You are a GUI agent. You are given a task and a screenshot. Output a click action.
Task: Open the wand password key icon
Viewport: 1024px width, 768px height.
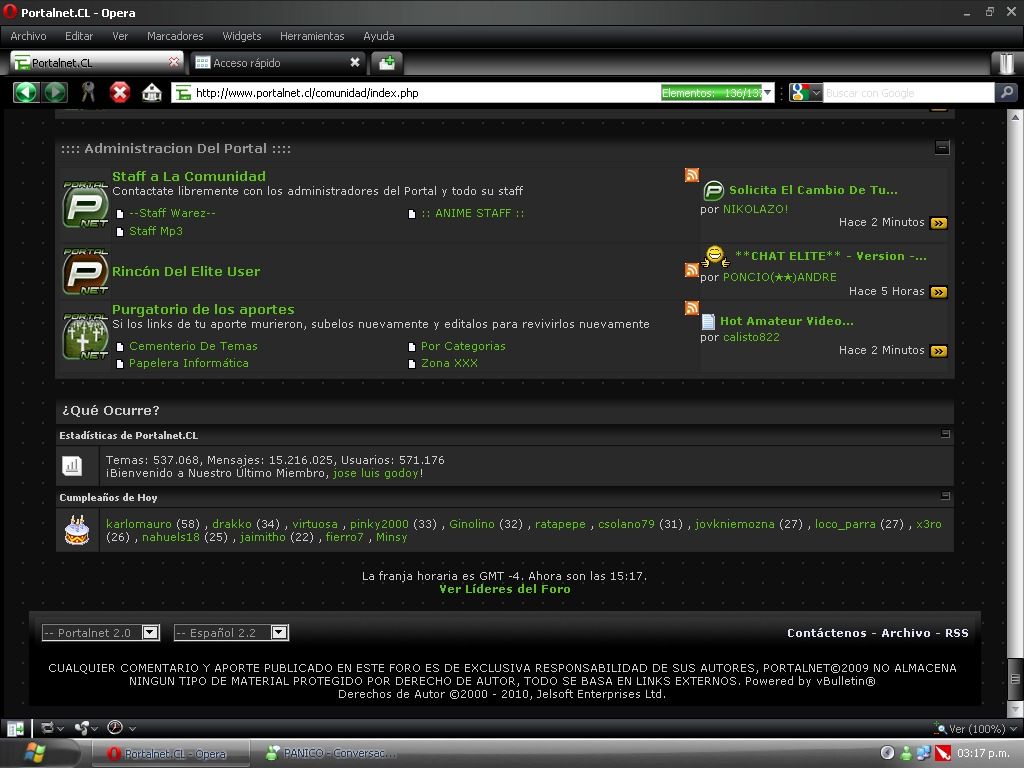pyautogui.click(x=88, y=92)
